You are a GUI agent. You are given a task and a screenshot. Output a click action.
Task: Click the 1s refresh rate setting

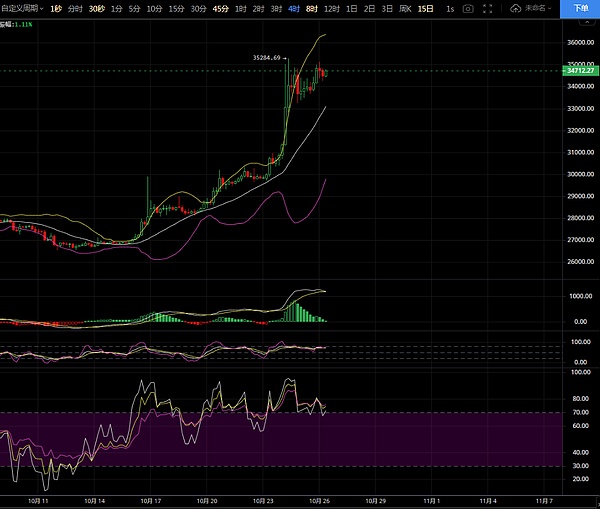[x=451, y=8]
